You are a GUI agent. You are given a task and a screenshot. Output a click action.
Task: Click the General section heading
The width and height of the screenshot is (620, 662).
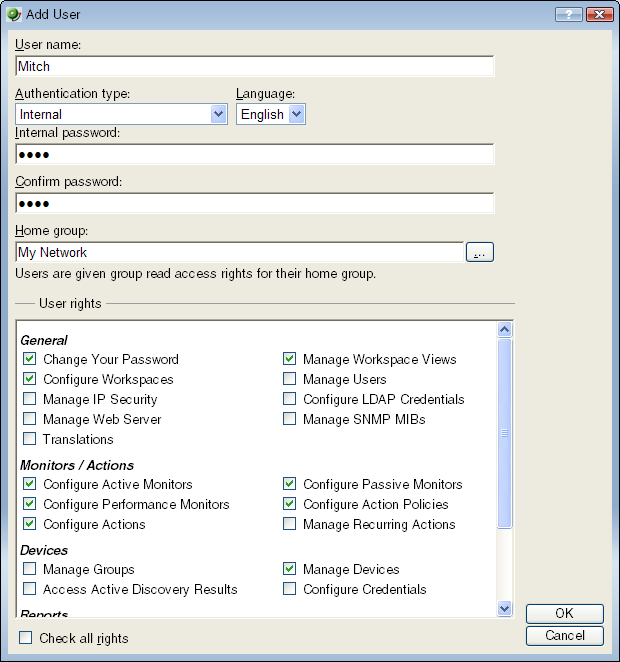tap(44, 340)
